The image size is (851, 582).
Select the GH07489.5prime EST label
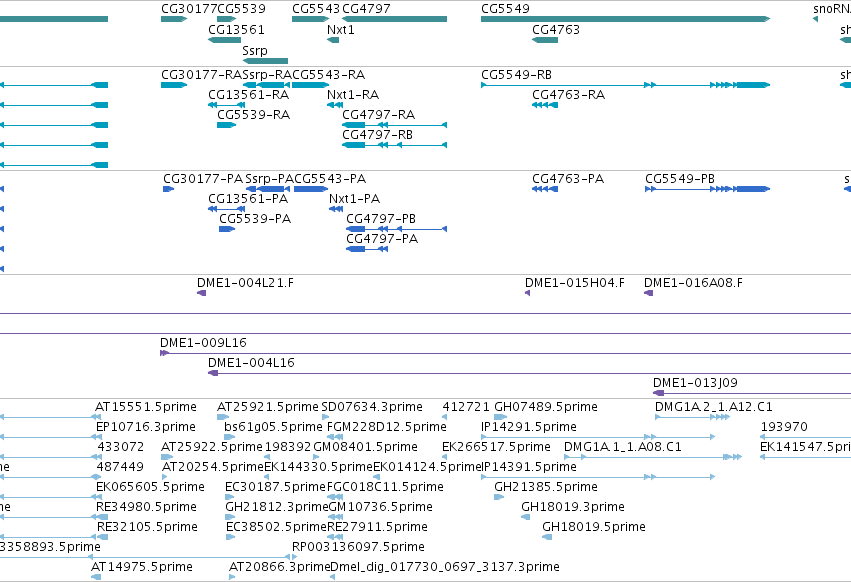[x=545, y=407]
